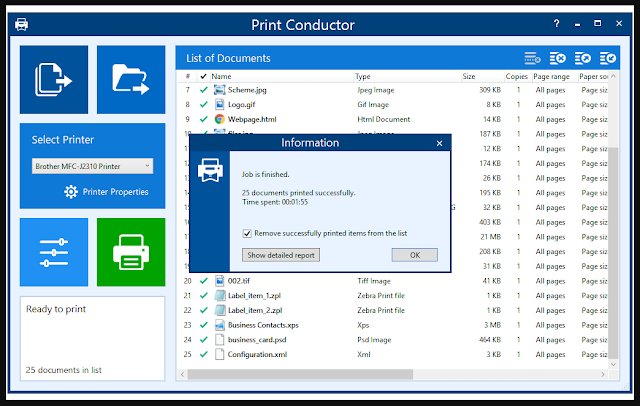The image size is (640, 406).
Task: Click the scroll left arrow
Action: [182, 375]
